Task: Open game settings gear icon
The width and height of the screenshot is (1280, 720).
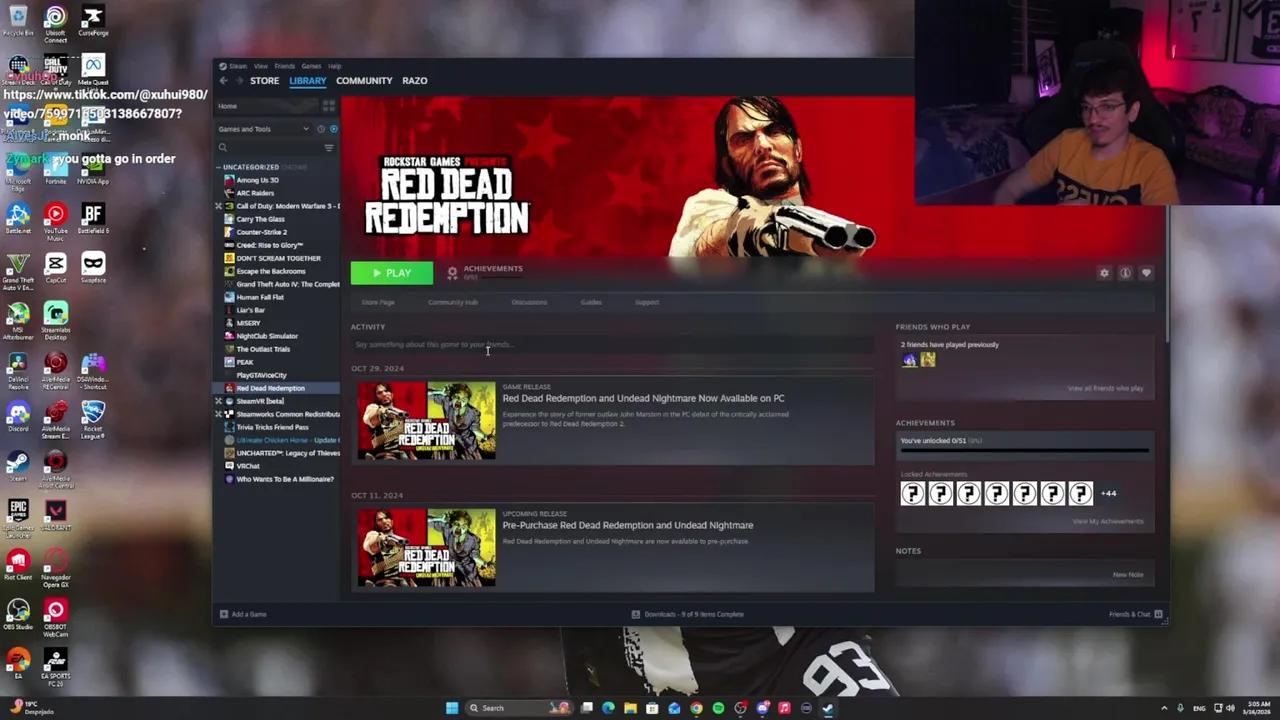Action: pyautogui.click(x=1104, y=273)
